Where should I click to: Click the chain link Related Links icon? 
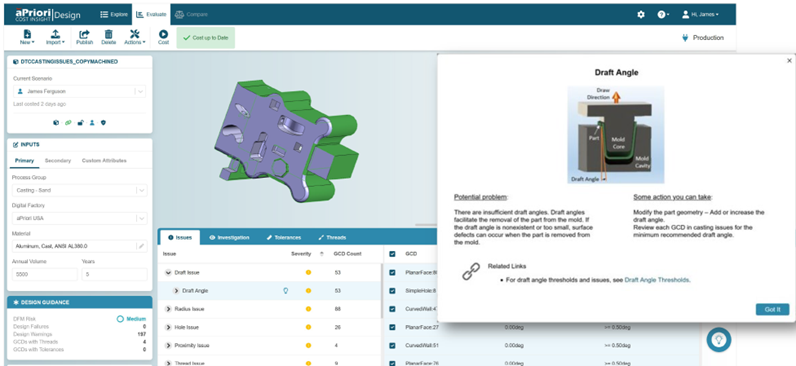pyautogui.click(x=471, y=272)
